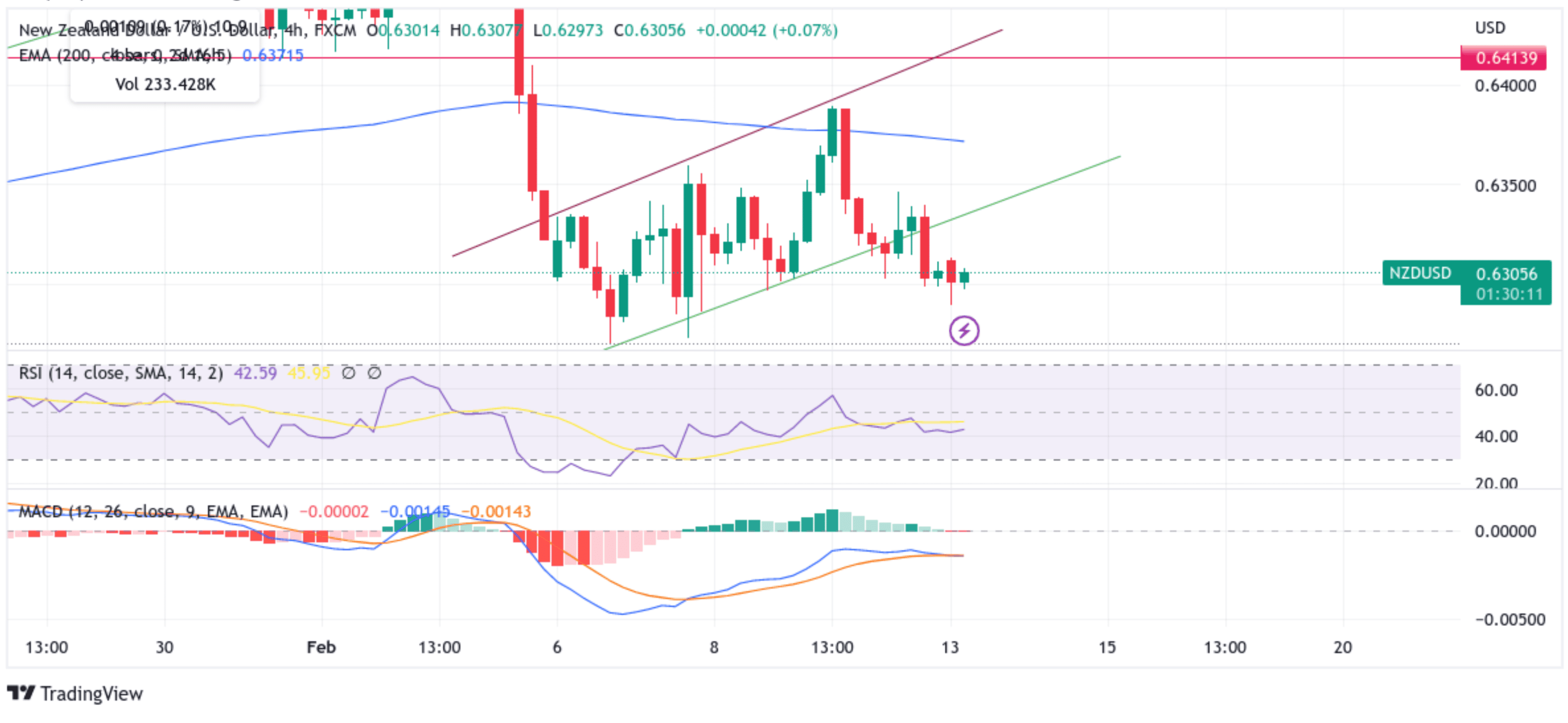
Task: Click the RSI SMA value 45.95
Action: click(309, 373)
